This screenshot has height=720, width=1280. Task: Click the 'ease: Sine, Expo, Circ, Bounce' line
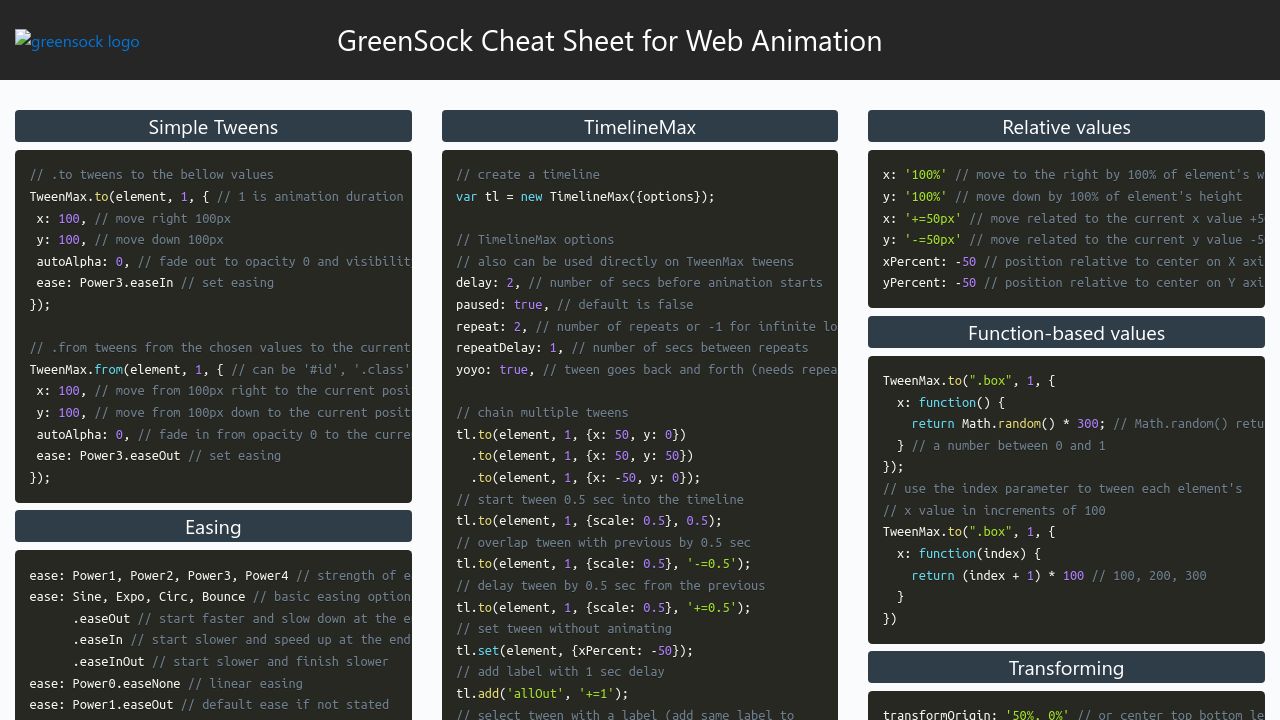click(220, 596)
